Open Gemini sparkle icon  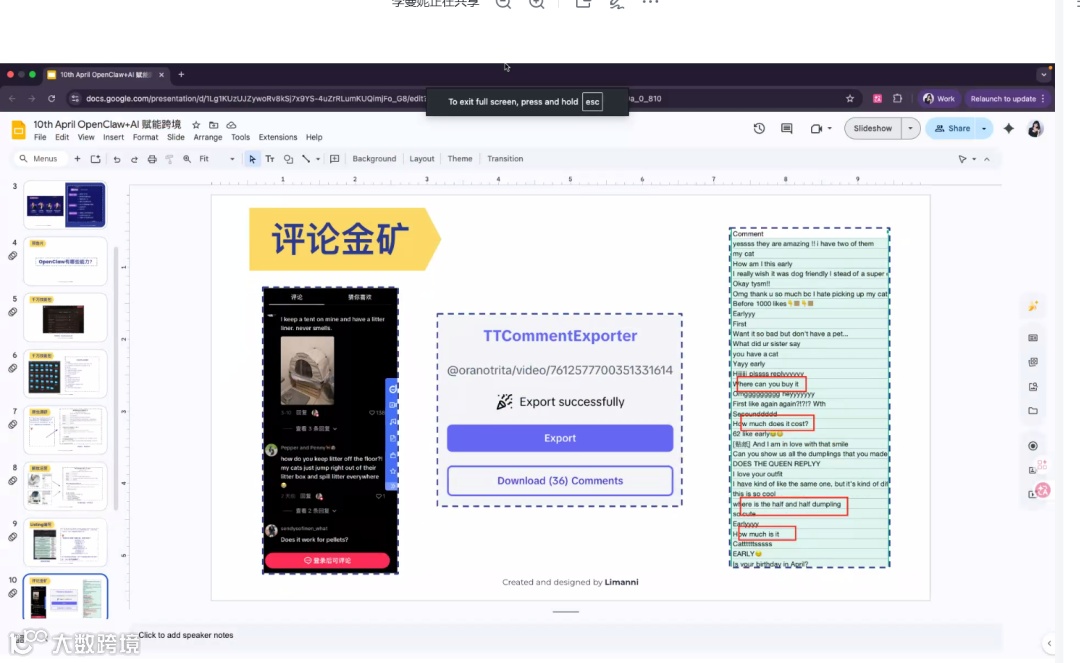click(x=1008, y=128)
